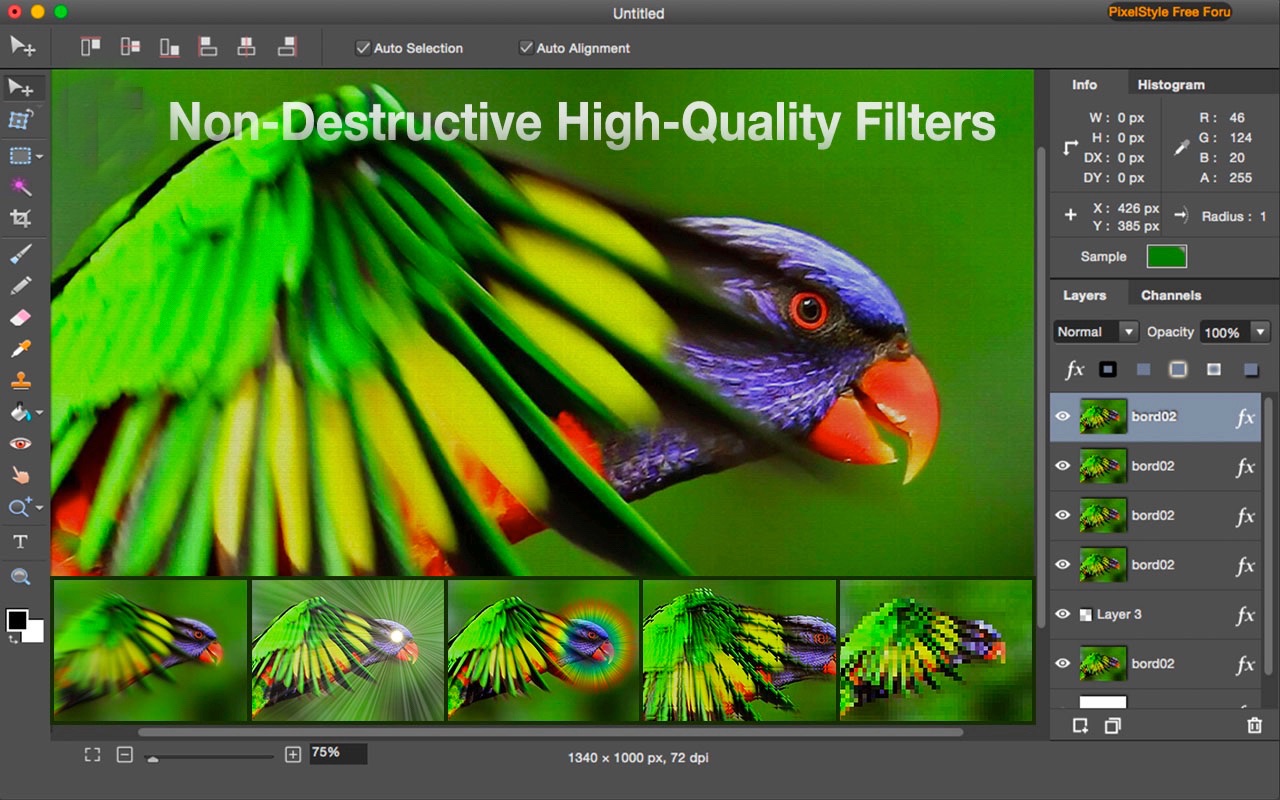Click the 75% zoom input field
Image resolution: width=1280 pixels, height=800 pixels.
coord(337,753)
